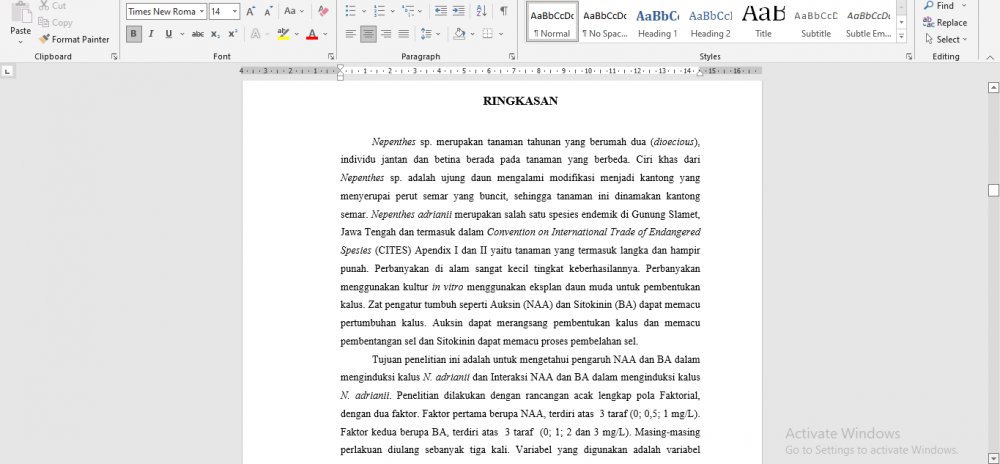Insert bulleted list
The height and width of the screenshot is (464, 1000).
(350, 11)
